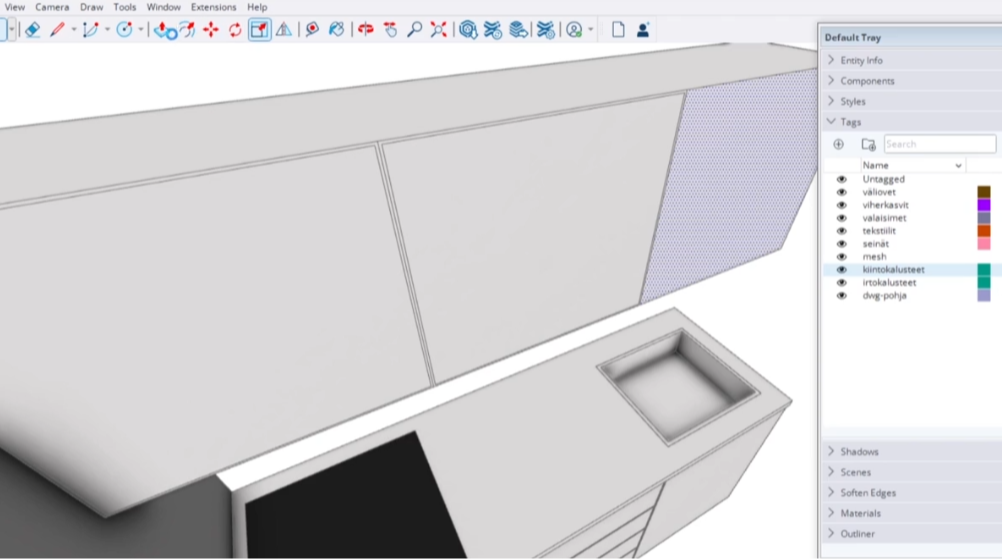
Task: Click the highlighted Scale tool
Action: point(259,29)
